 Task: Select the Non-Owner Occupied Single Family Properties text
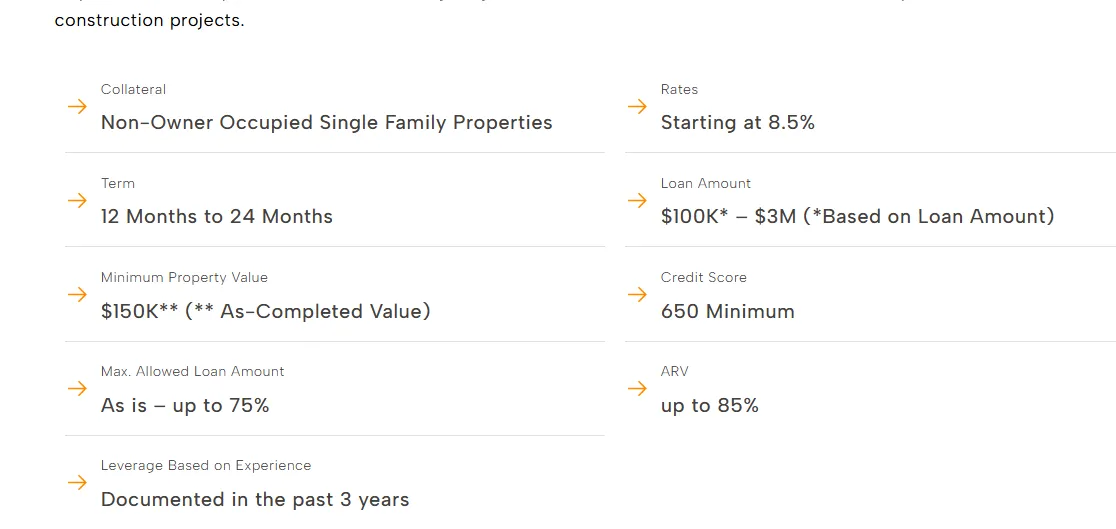326,123
